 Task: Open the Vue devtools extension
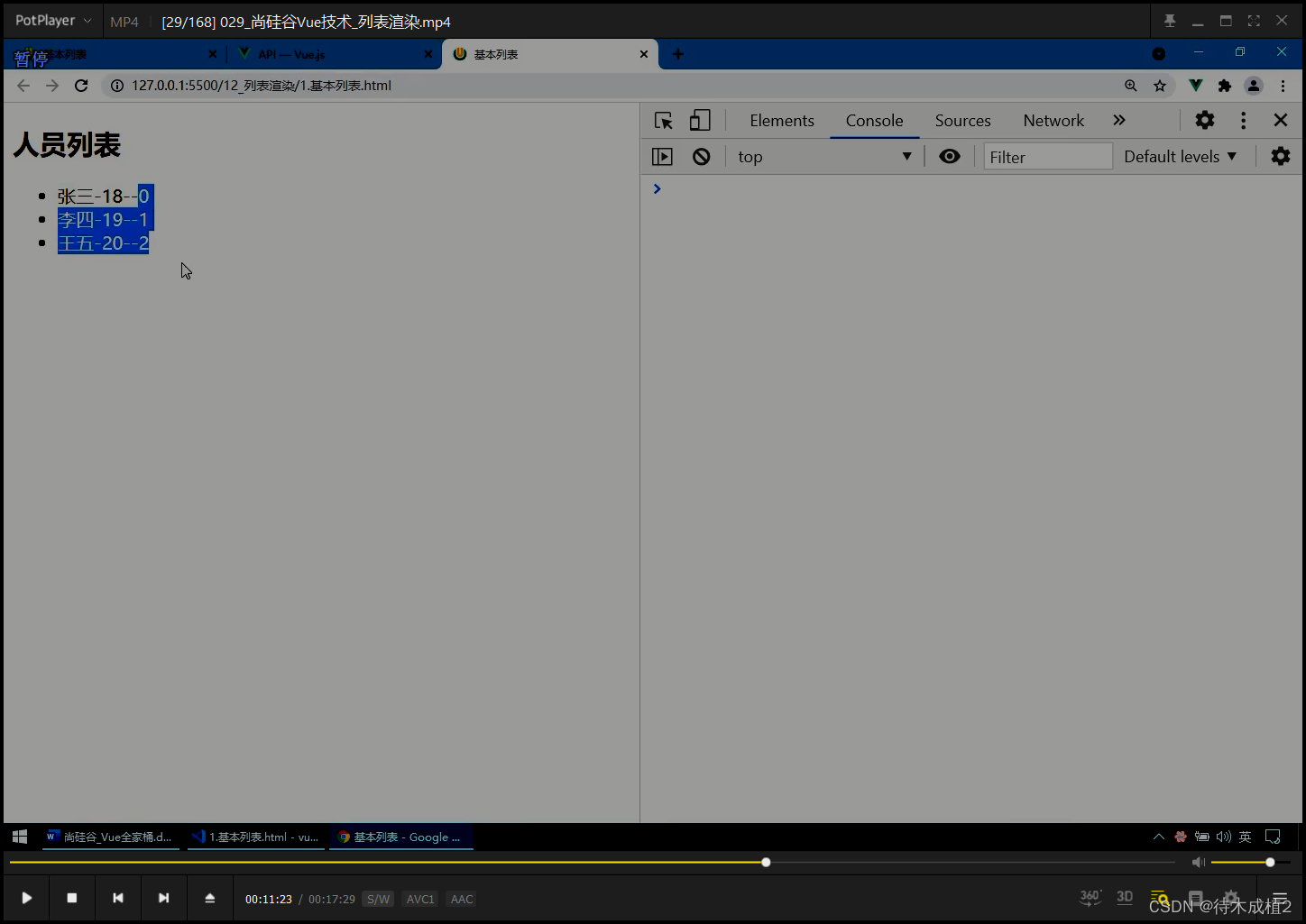(1196, 86)
